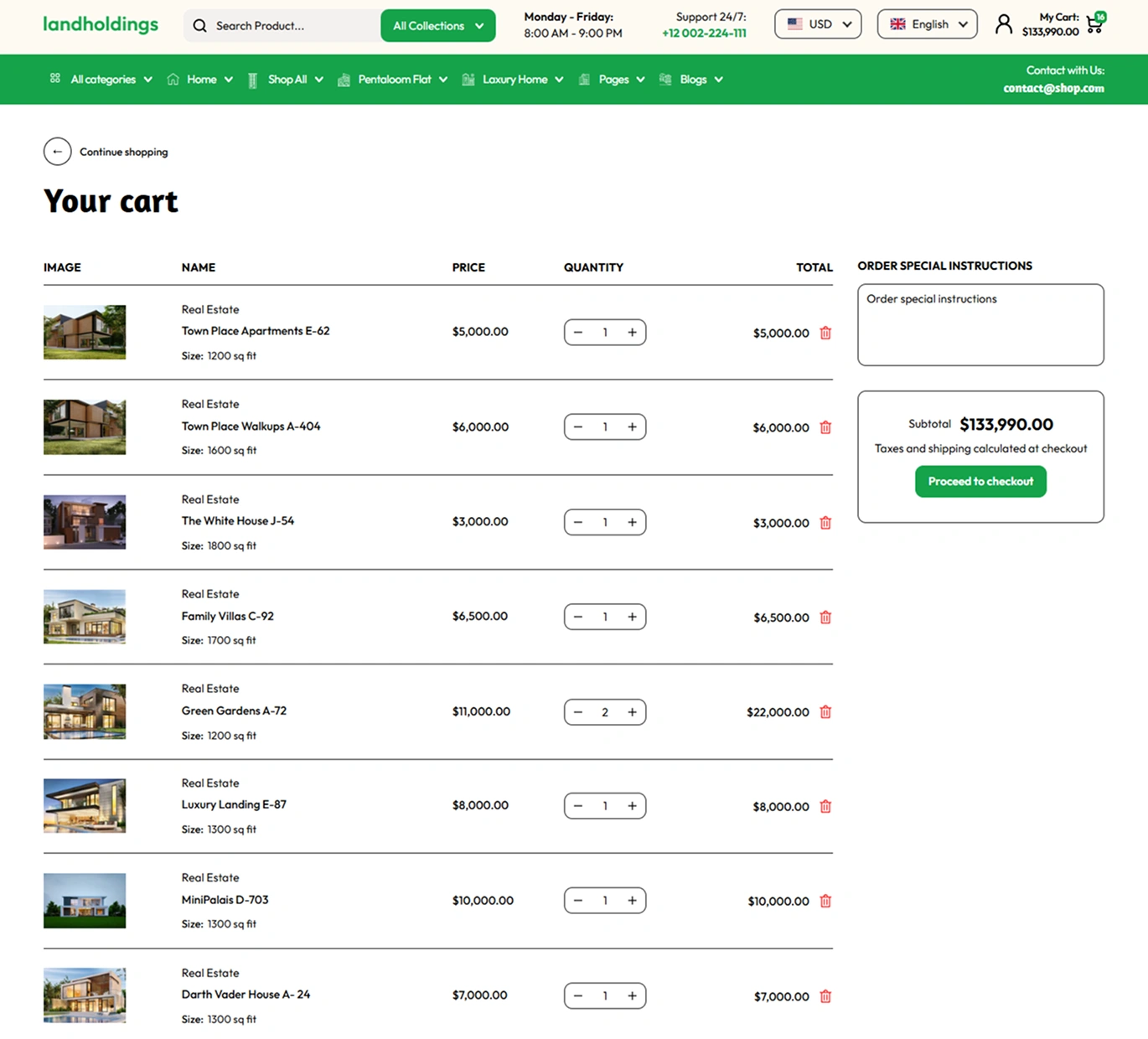Image resolution: width=1148 pixels, height=1039 pixels.
Task: Delete MiniPalais D-703 from cart
Action: coord(825,902)
